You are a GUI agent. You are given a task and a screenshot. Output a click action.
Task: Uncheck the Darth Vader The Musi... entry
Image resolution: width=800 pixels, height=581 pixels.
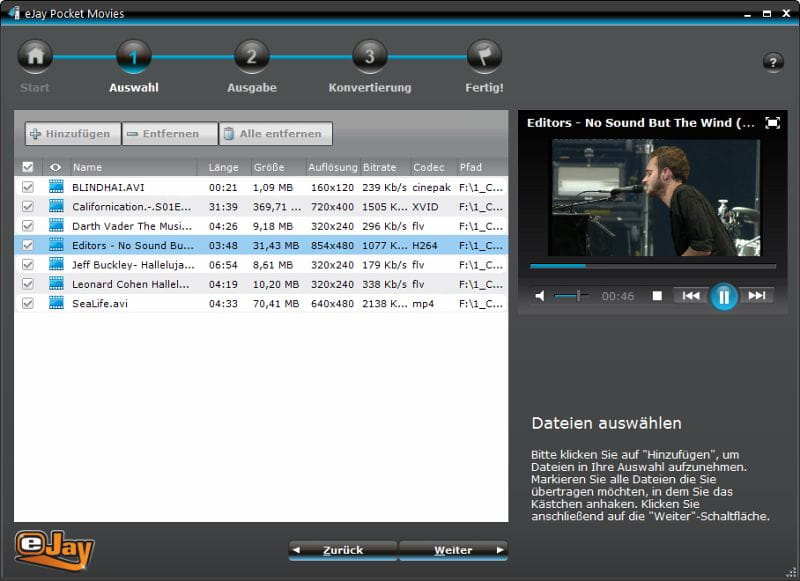coord(25,225)
